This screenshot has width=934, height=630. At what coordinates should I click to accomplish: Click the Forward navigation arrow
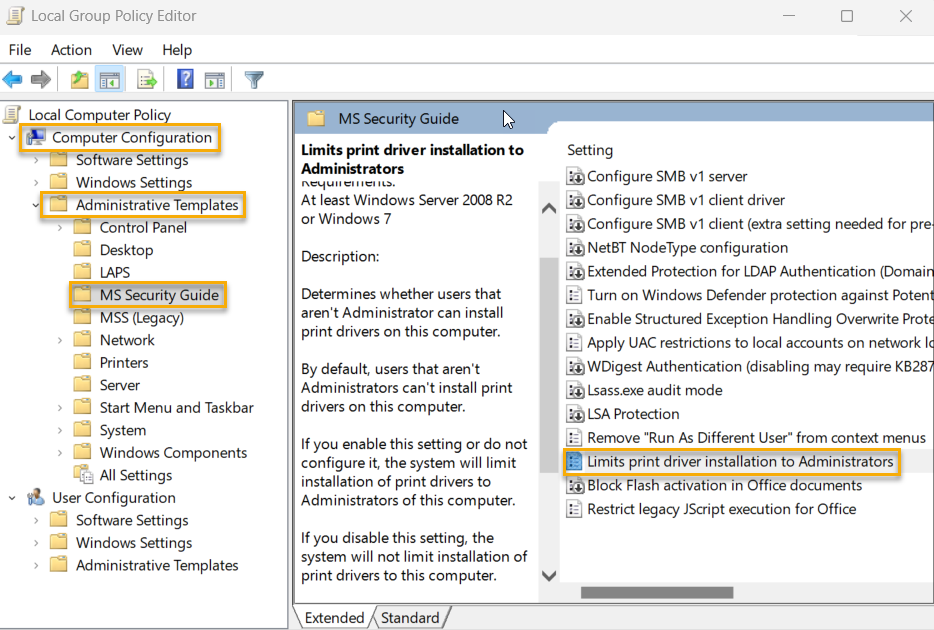[41, 80]
